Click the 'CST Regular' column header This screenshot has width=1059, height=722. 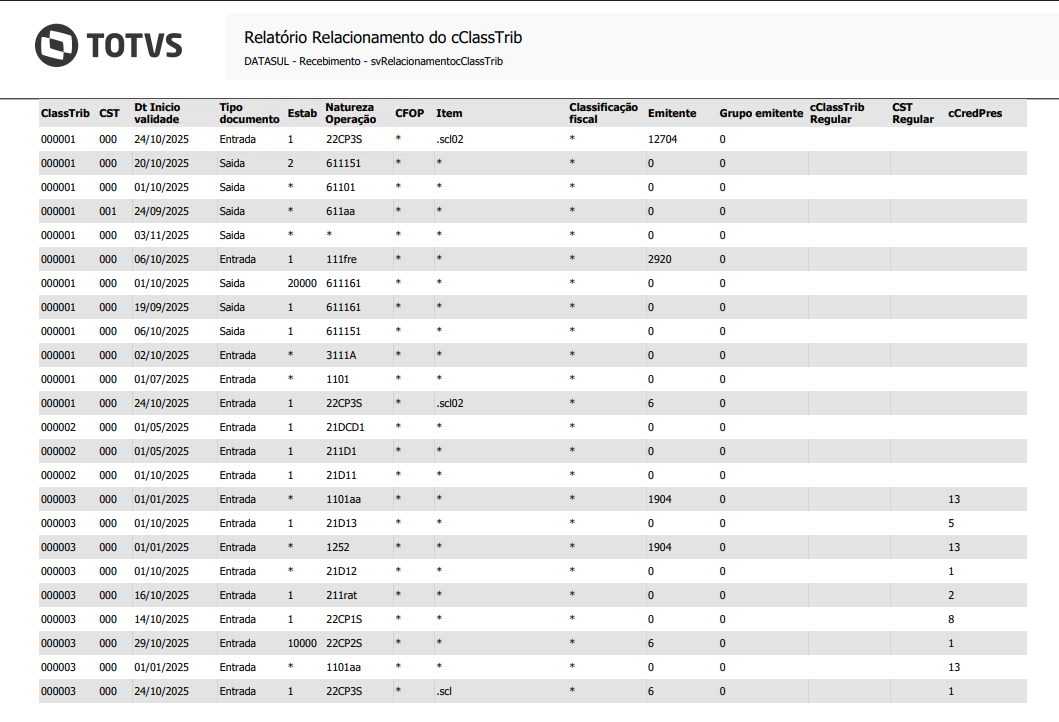(x=913, y=113)
